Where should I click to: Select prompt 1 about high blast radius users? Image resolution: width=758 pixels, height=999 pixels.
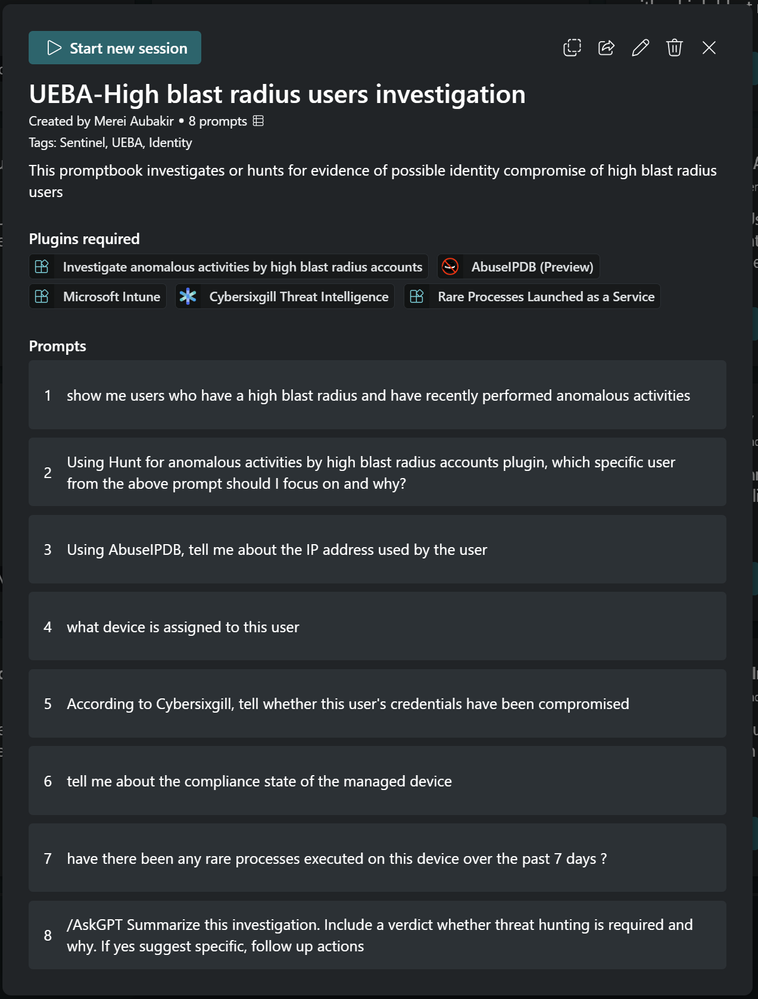coord(378,395)
